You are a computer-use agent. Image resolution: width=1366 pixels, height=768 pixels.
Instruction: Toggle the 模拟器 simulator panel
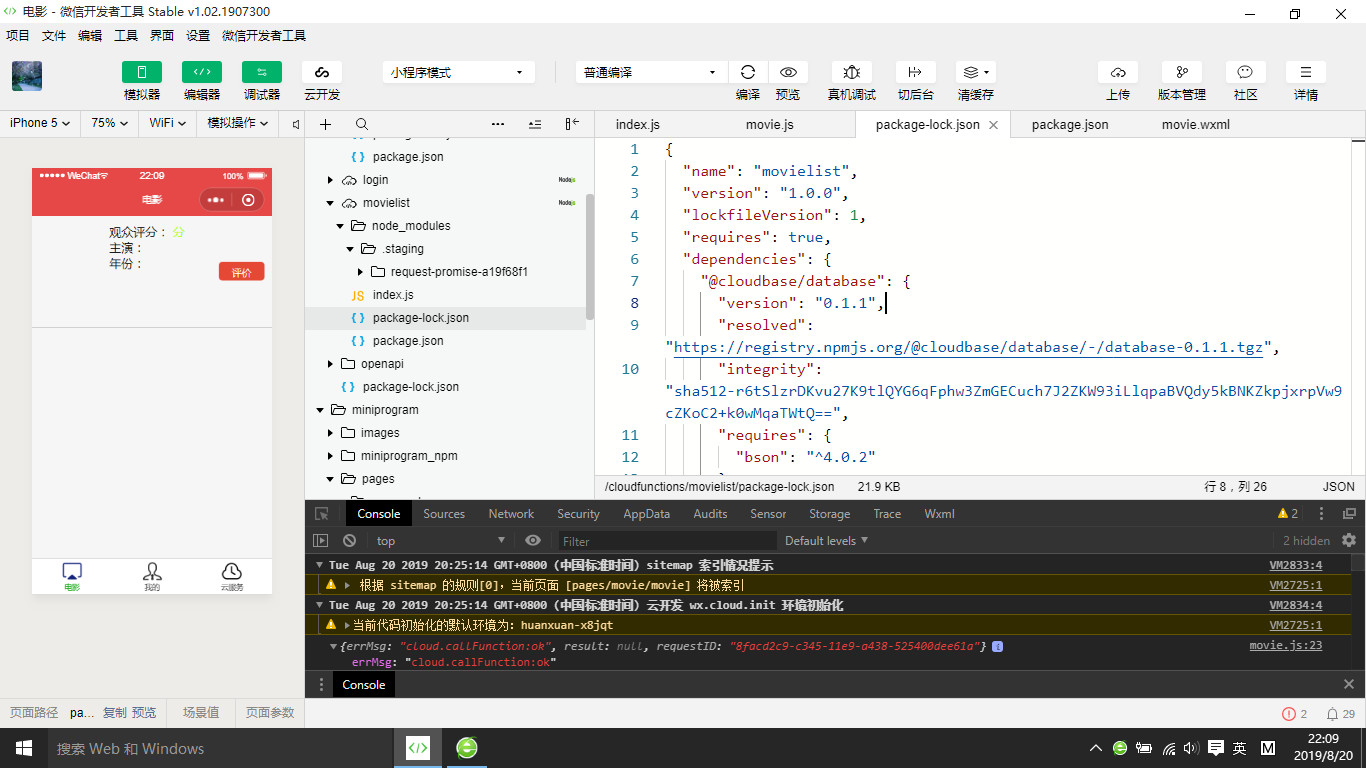(142, 72)
